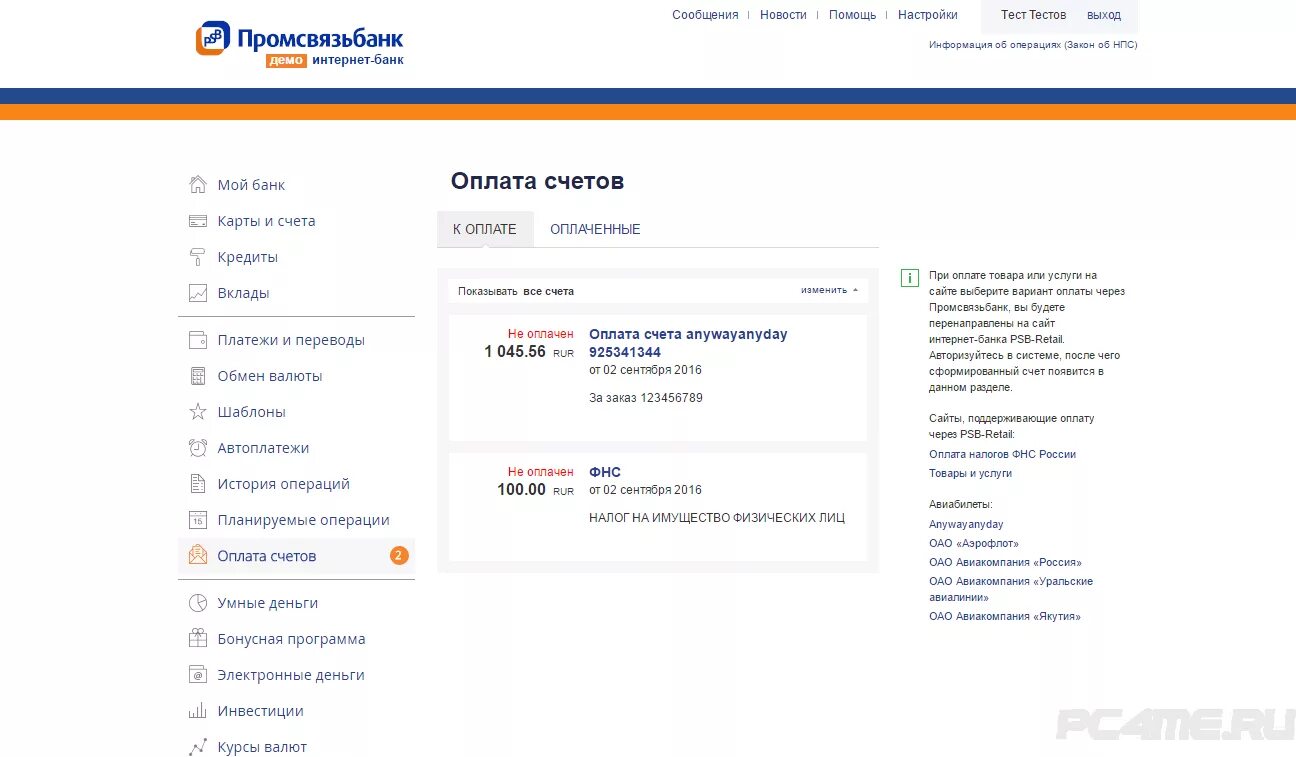1296x757 pixels.
Task: Open Помощь in the top menu
Action: pyautogui.click(x=852, y=15)
